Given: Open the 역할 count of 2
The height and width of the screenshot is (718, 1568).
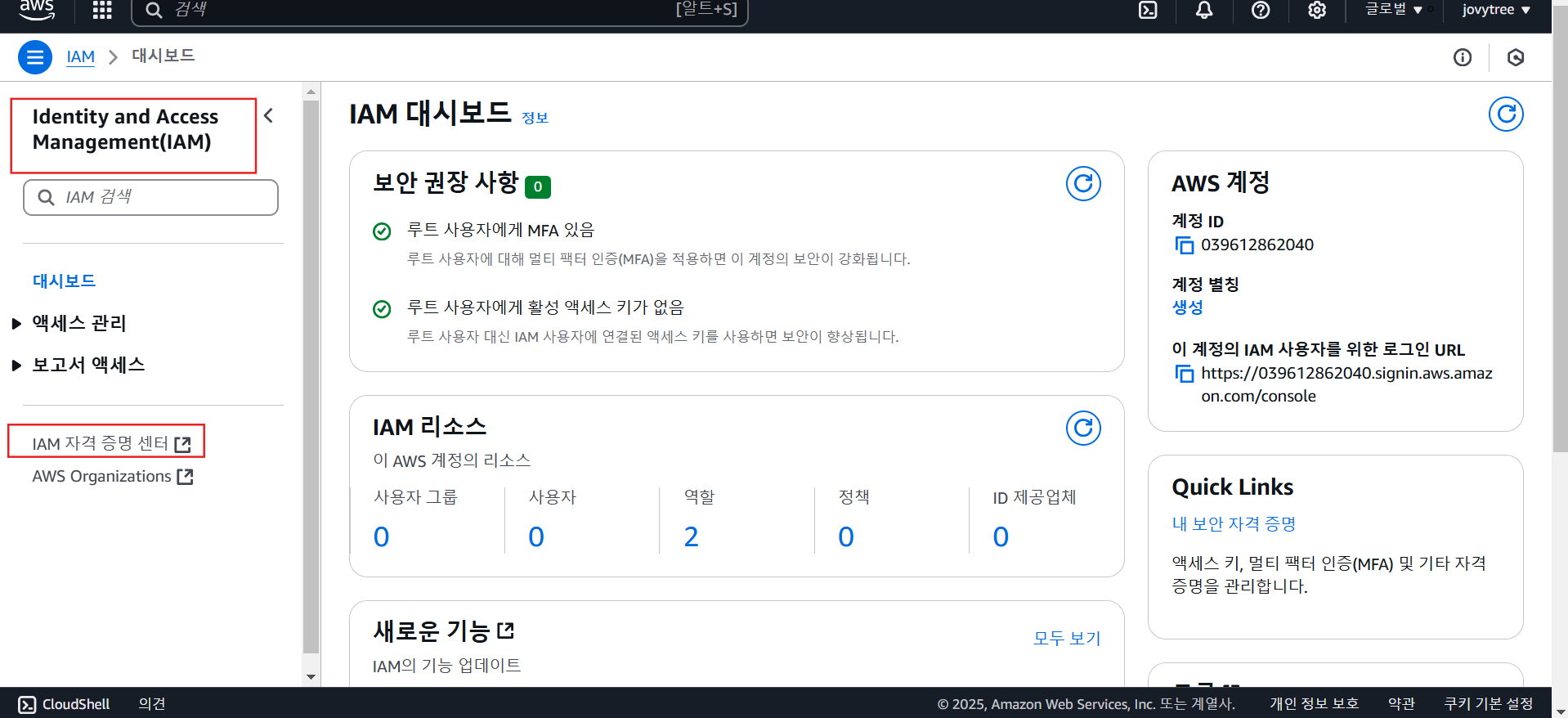Looking at the screenshot, I should 692,536.
